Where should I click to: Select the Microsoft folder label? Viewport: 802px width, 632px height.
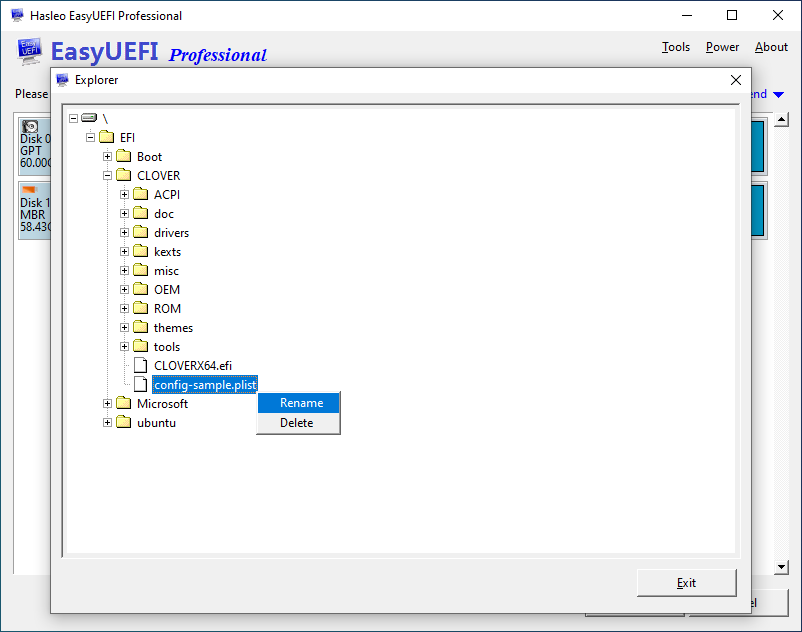[162, 403]
